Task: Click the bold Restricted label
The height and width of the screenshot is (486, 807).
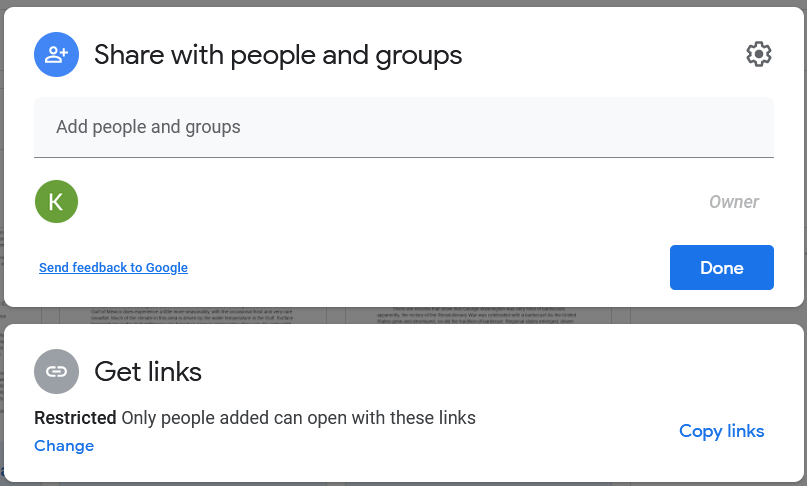Action: pos(75,418)
